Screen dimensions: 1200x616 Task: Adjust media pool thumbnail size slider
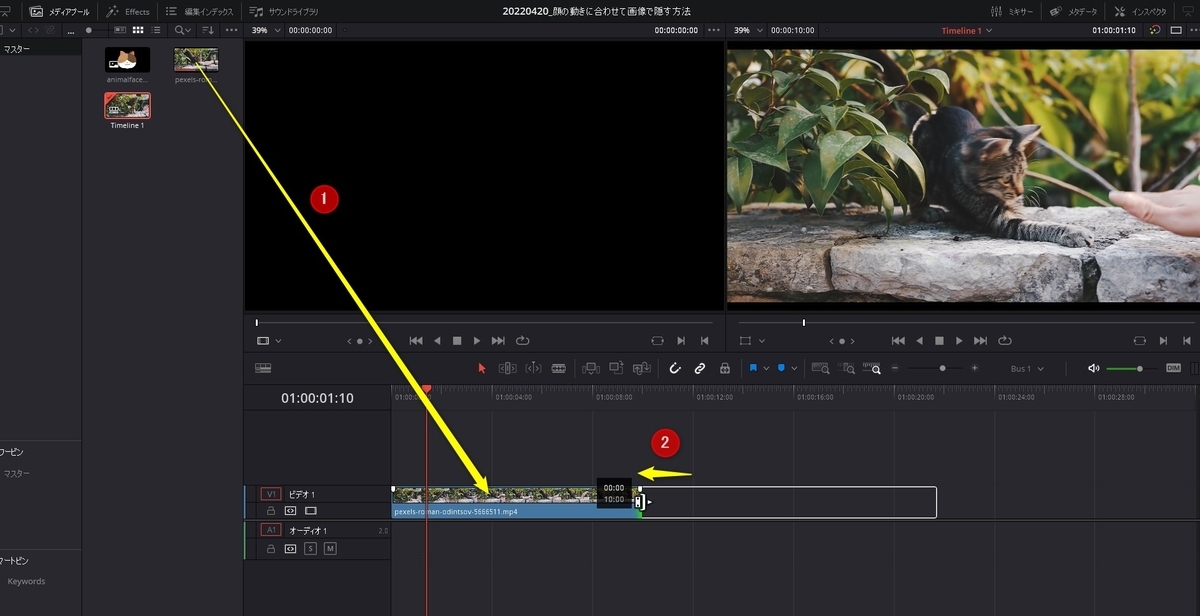click(x=87, y=30)
